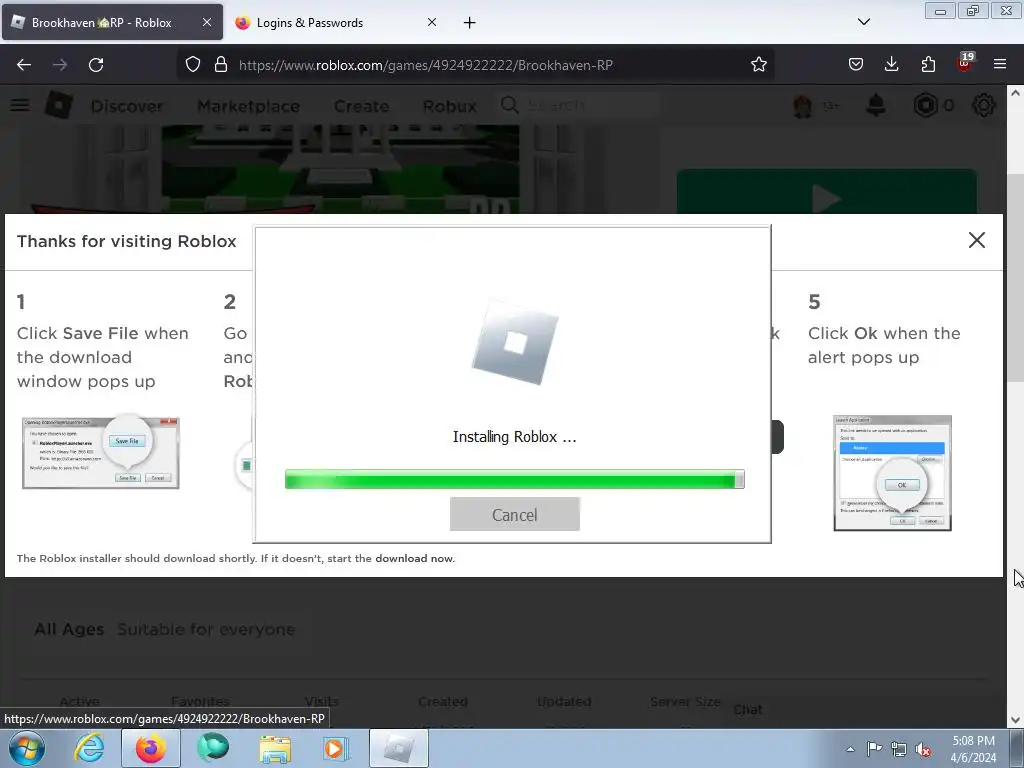The width and height of the screenshot is (1024, 768).
Task: Close the Brookhaven RP tab
Action: (x=206, y=22)
